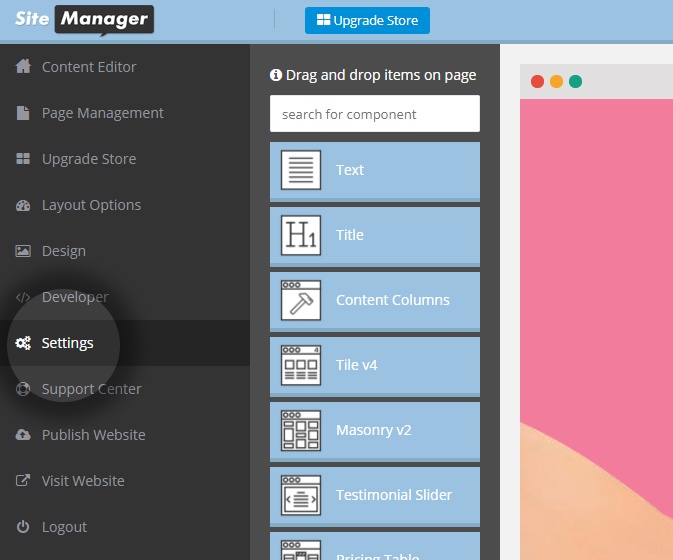Select the Title component label
673x560 pixels.
pyautogui.click(x=350, y=235)
